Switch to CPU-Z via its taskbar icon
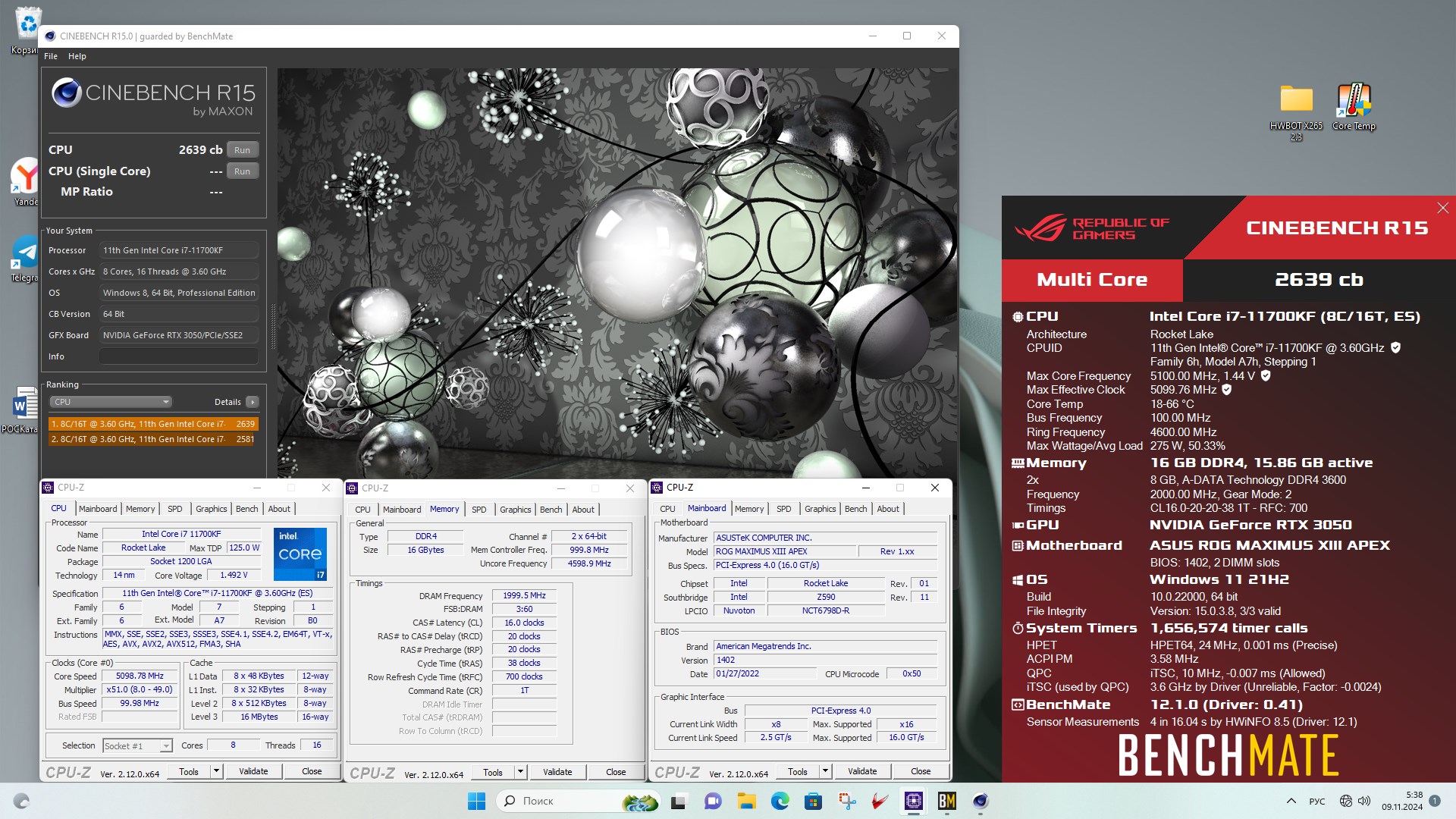The height and width of the screenshot is (819, 1456). click(914, 801)
